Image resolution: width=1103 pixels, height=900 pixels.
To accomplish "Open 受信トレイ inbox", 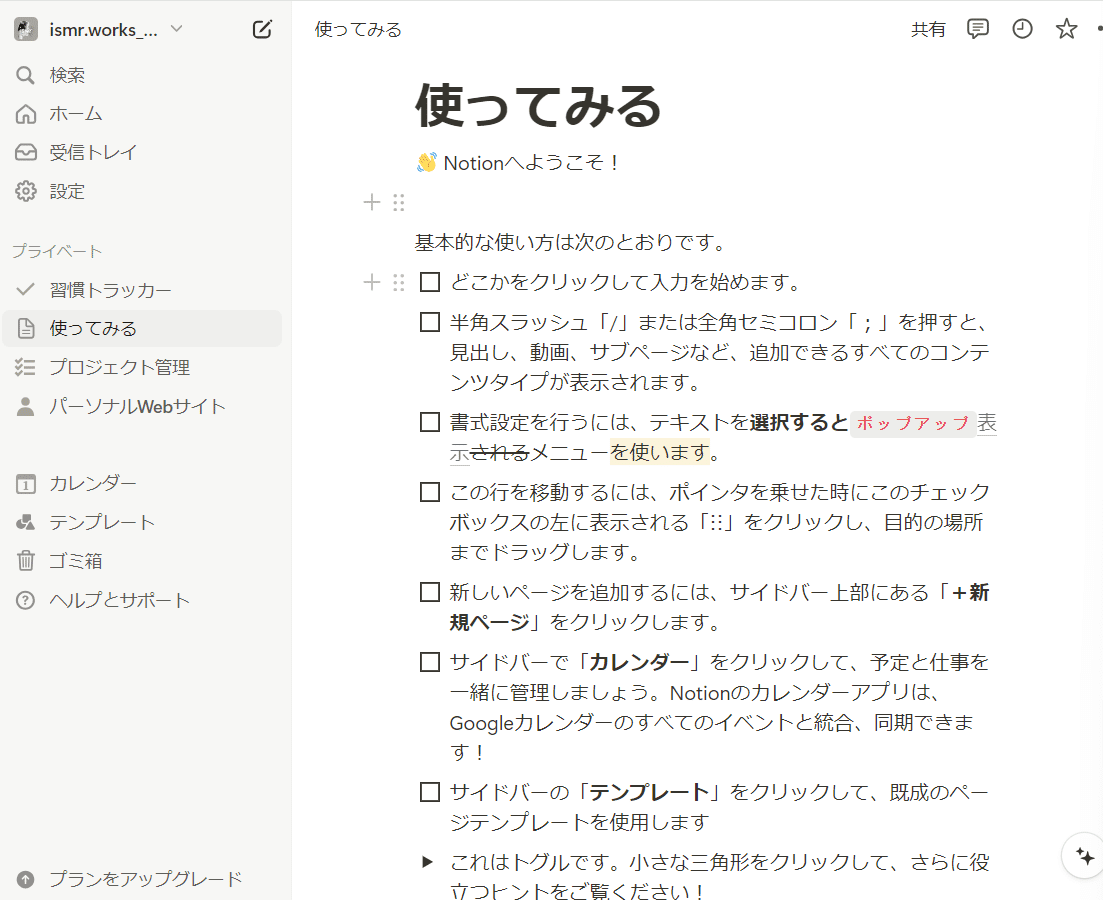I will [141, 153].
